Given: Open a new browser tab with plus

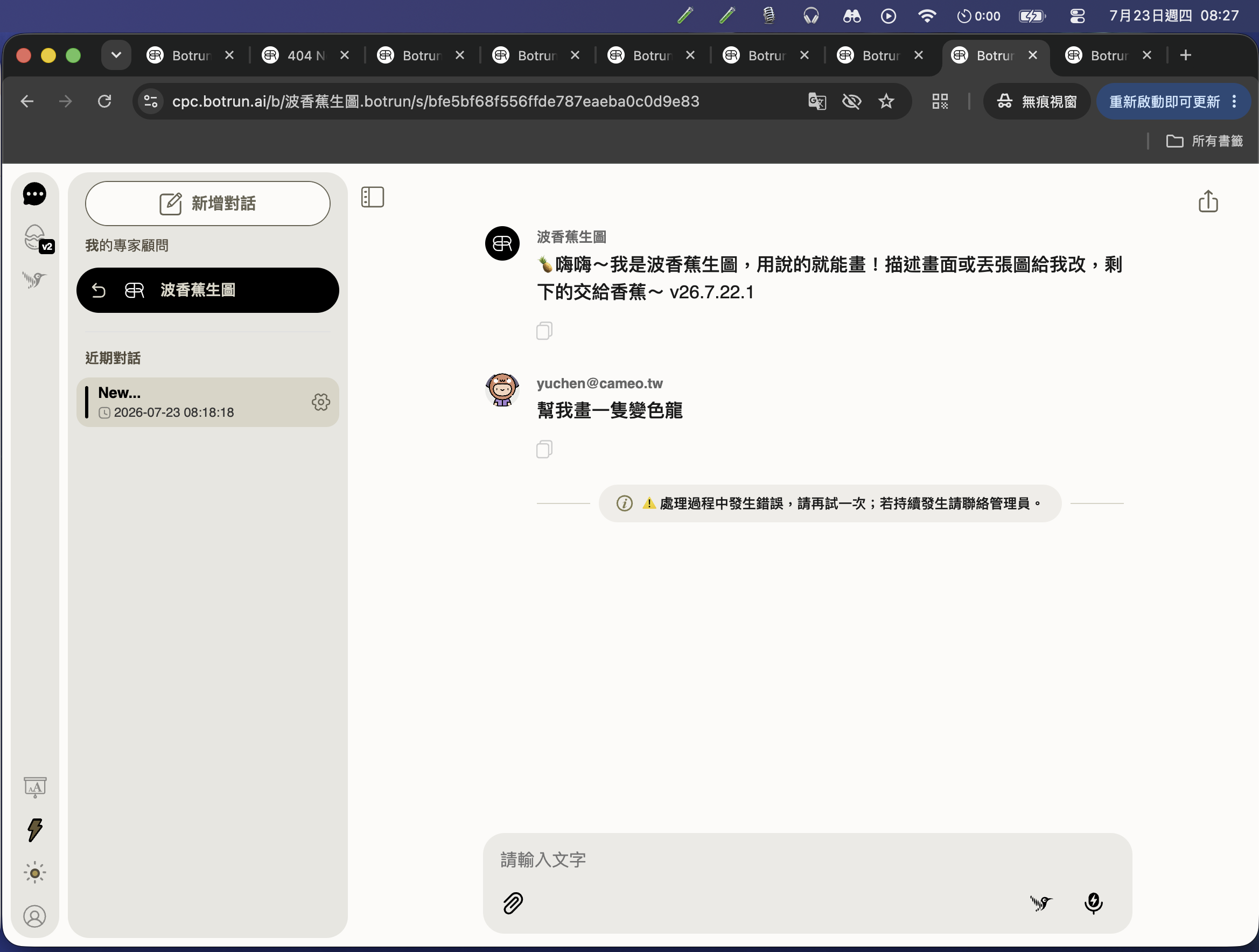Looking at the screenshot, I should [1186, 55].
